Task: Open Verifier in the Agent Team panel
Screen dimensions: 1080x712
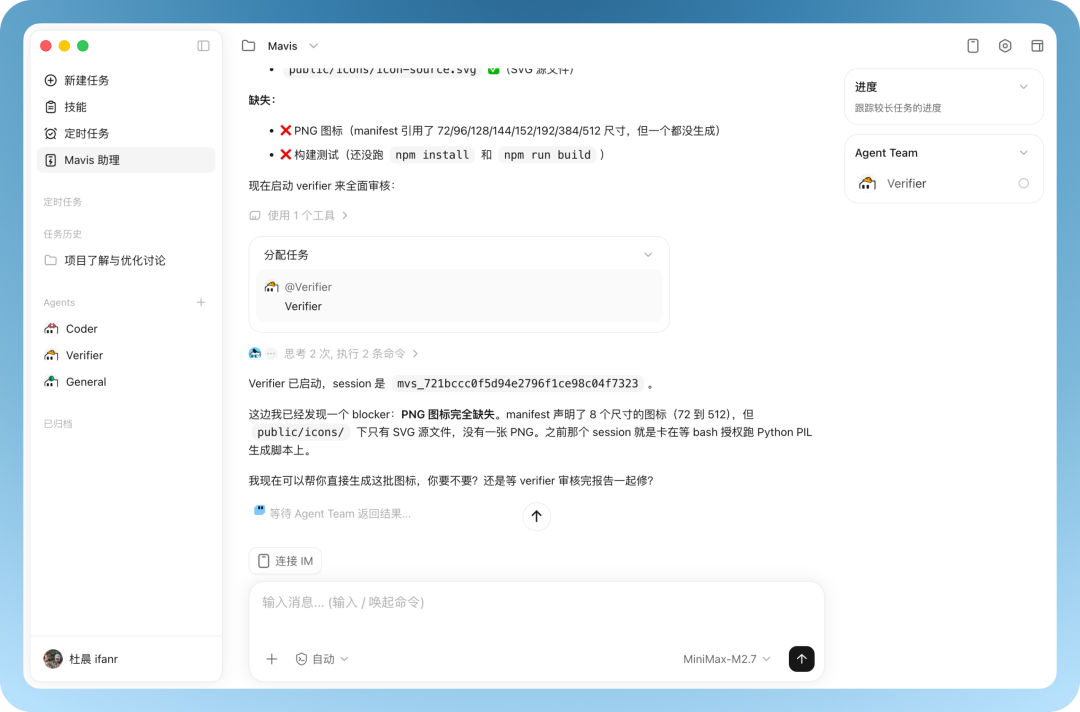Action: pos(944,183)
